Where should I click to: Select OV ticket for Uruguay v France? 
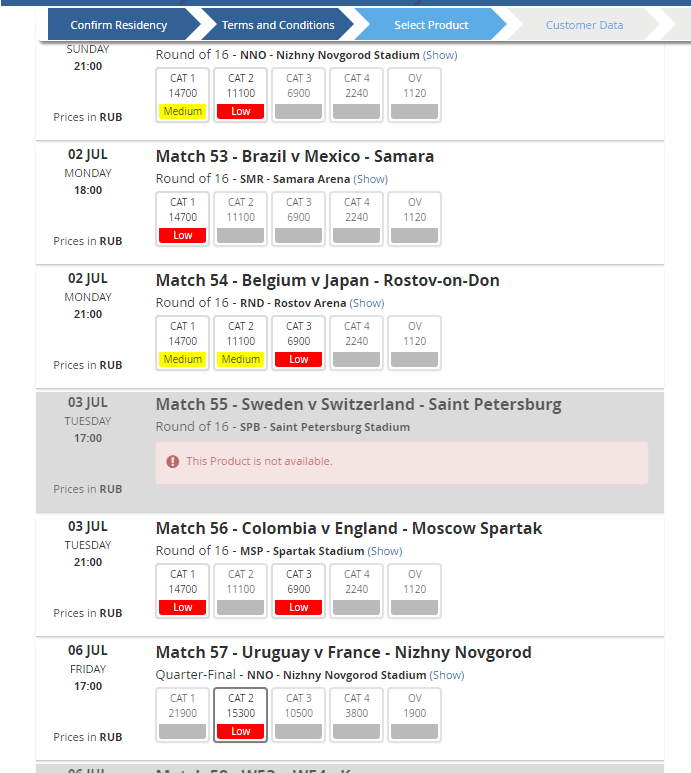coord(415,715)
